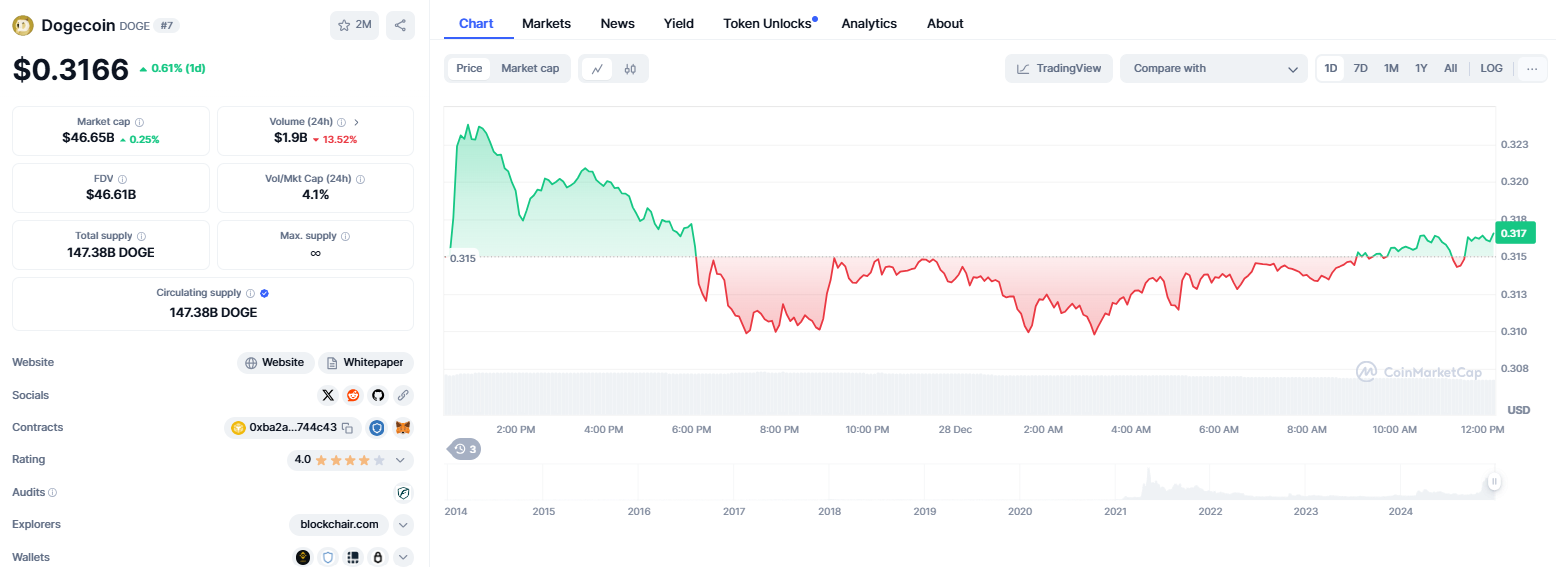Add Dogecoin to watchlist with star button

click(354, 25)
